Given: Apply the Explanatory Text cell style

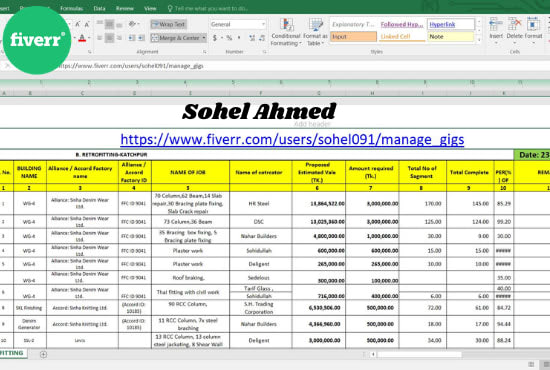Looking at the screenshot, I should tap(353, 24).
